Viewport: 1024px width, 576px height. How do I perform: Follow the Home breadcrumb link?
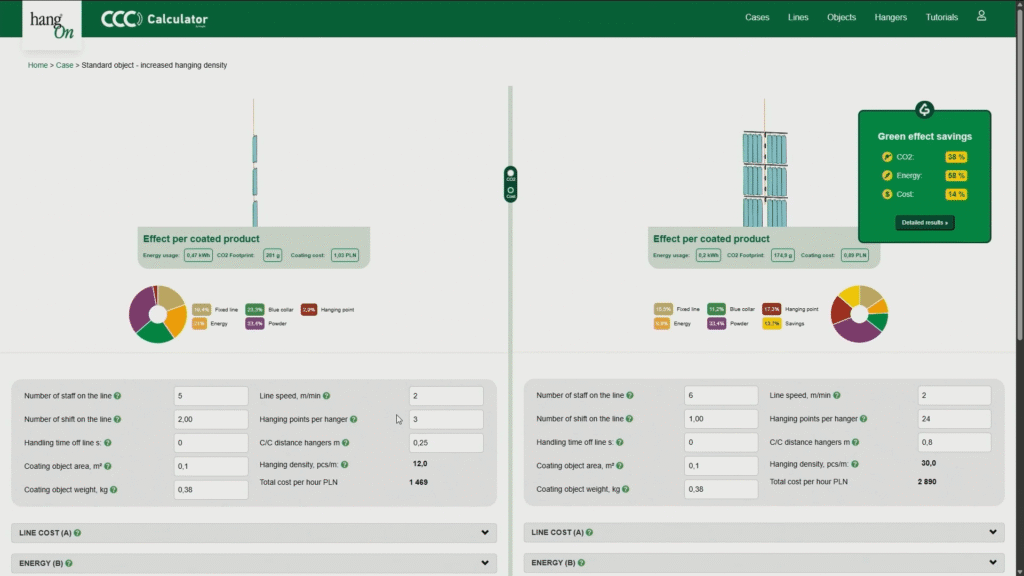[x=37, y=65]
